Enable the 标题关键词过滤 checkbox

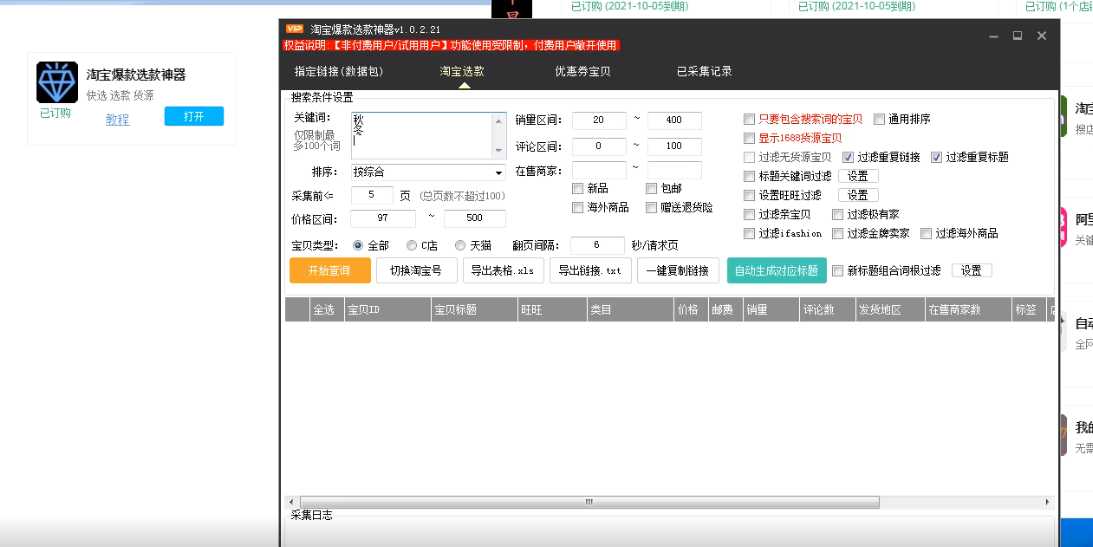749,176
